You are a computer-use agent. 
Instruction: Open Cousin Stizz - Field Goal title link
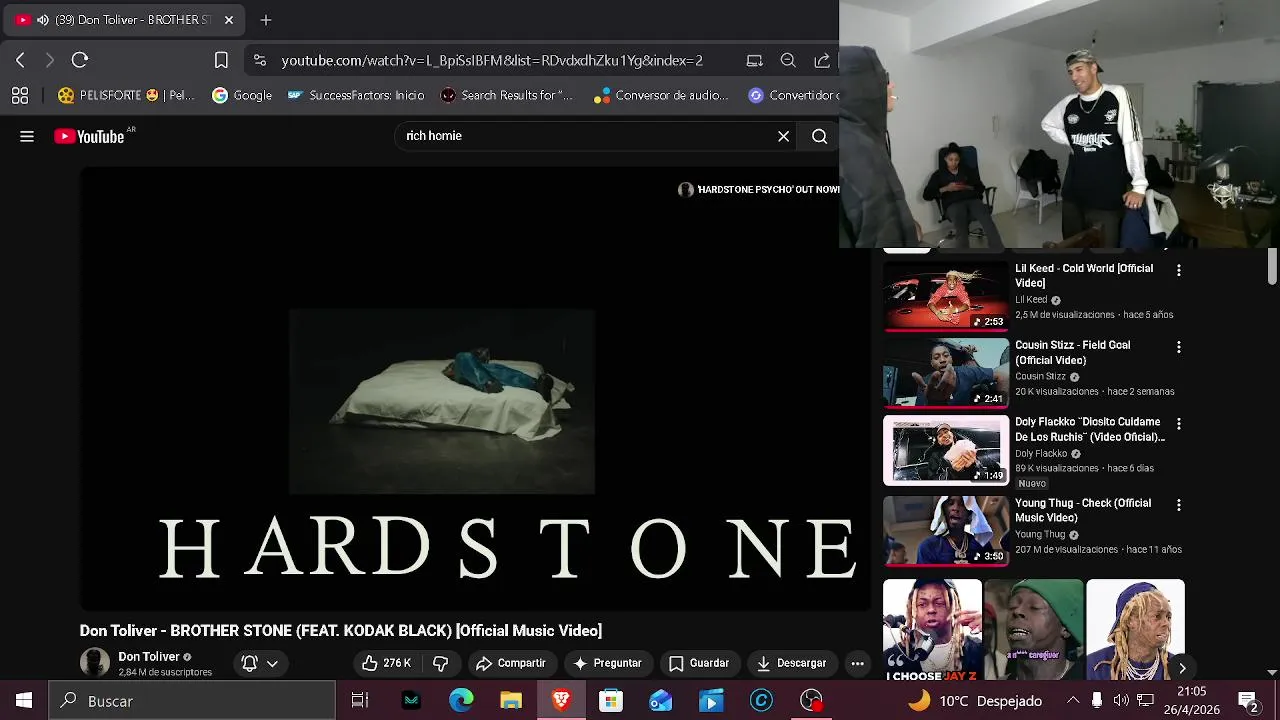click(x=1072, y=353)
